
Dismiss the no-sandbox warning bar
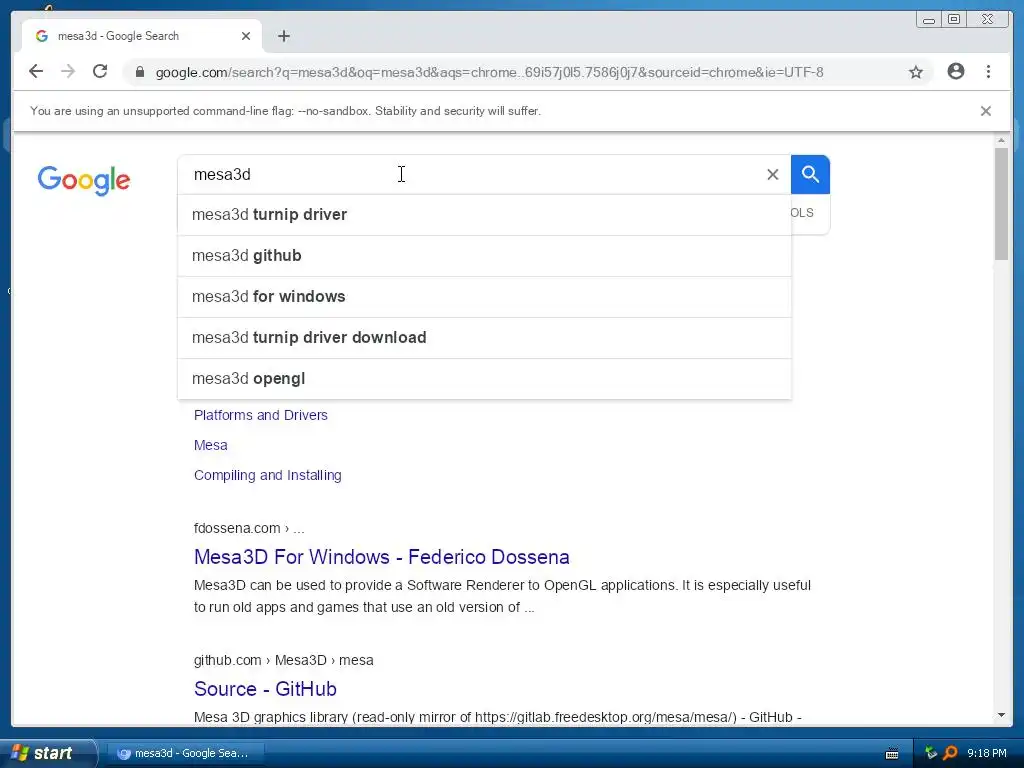coord(985,111)
